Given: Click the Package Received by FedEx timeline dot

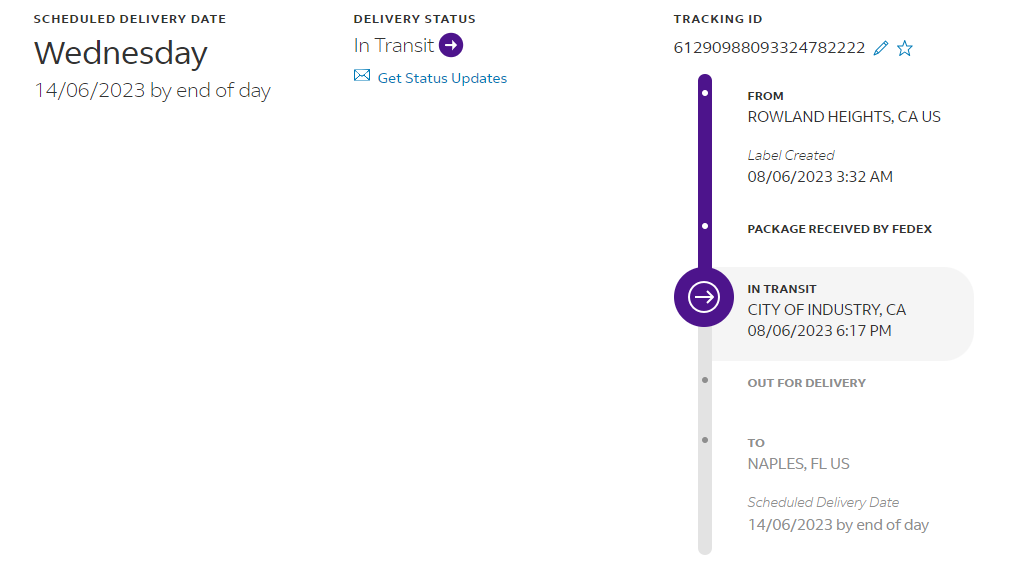Looking at the screenshot, I should 705,226.
